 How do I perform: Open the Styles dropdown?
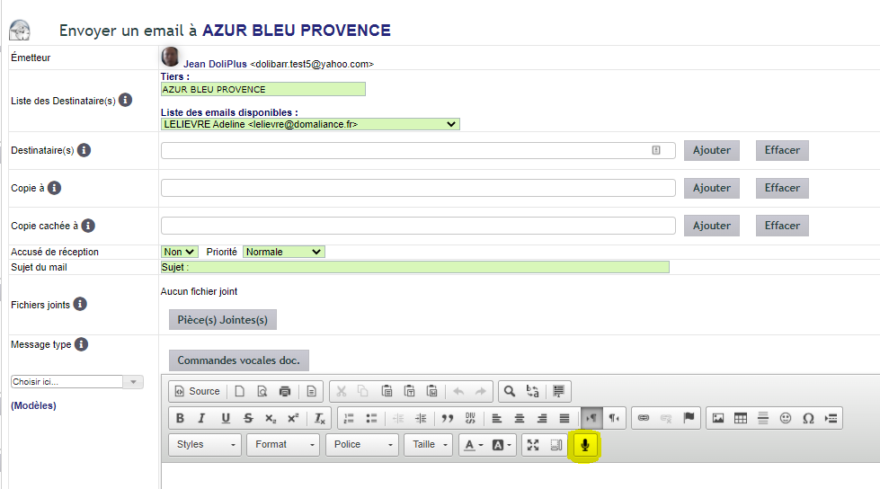[x=205, y=445]
